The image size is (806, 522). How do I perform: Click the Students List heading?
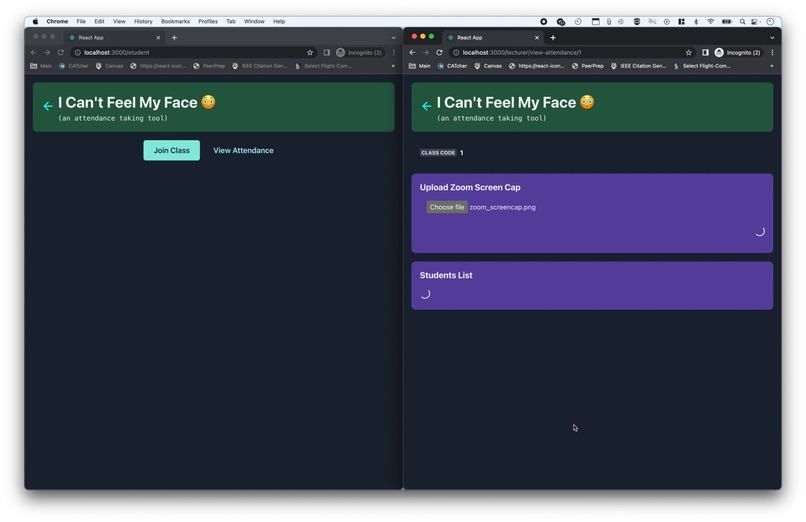click(x=446, y=275)
